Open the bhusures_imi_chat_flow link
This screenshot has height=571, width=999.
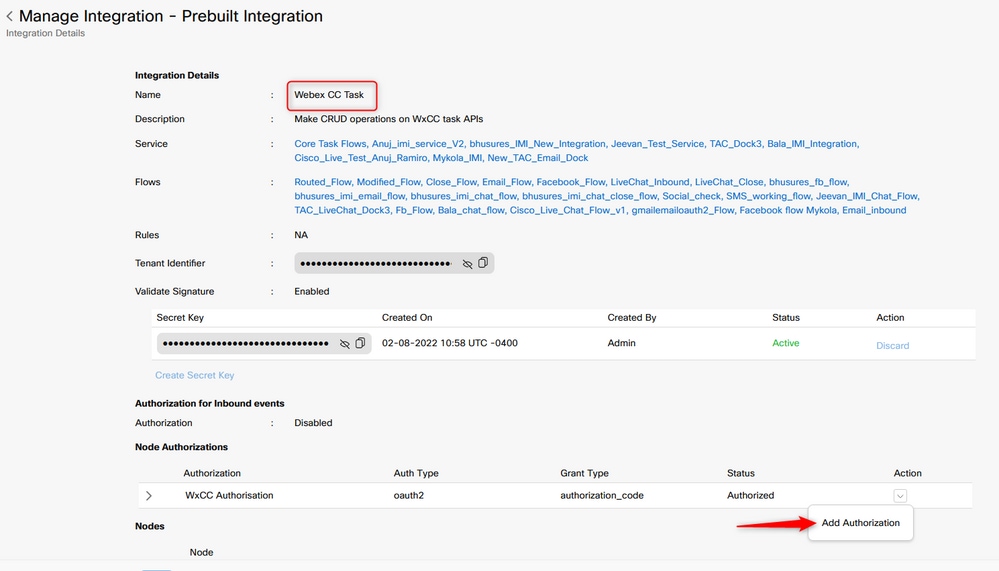464,196
